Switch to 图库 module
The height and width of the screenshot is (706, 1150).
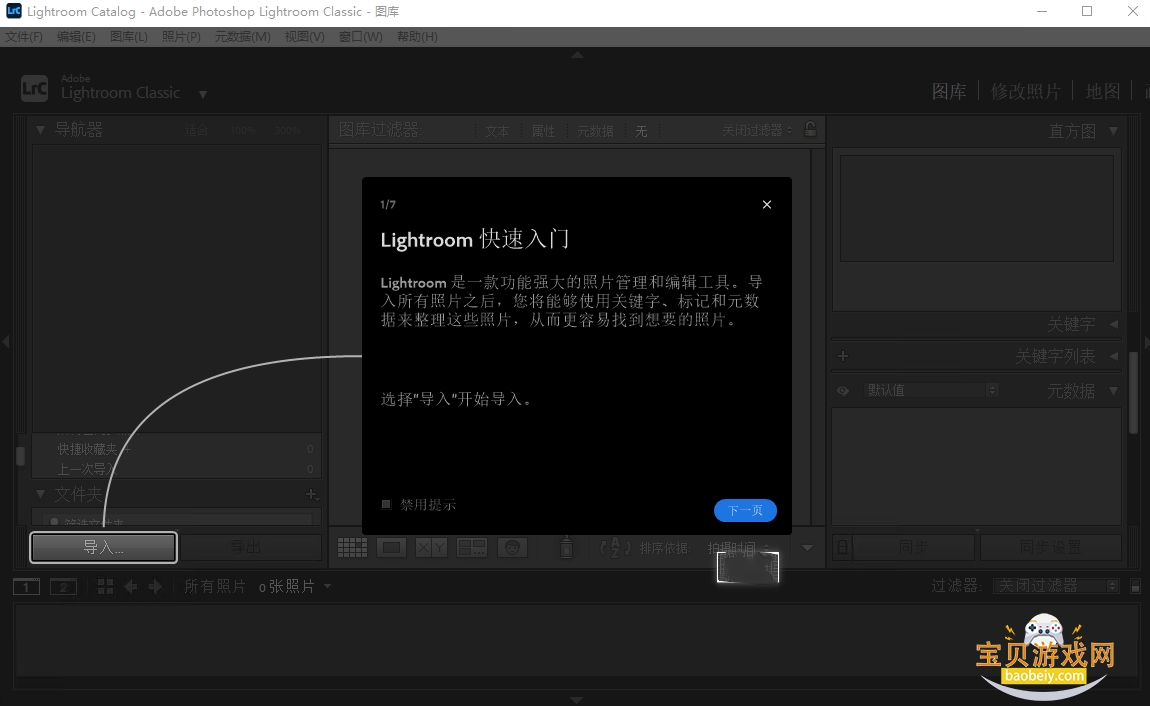949,92
